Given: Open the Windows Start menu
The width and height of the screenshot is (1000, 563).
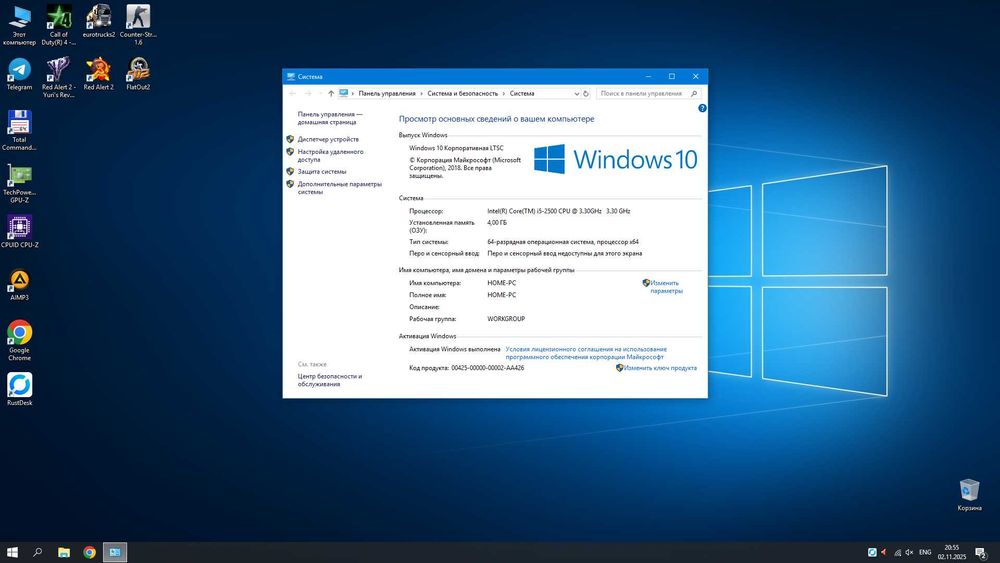Looking at the screenshot, I should click(x=12, y=552).
